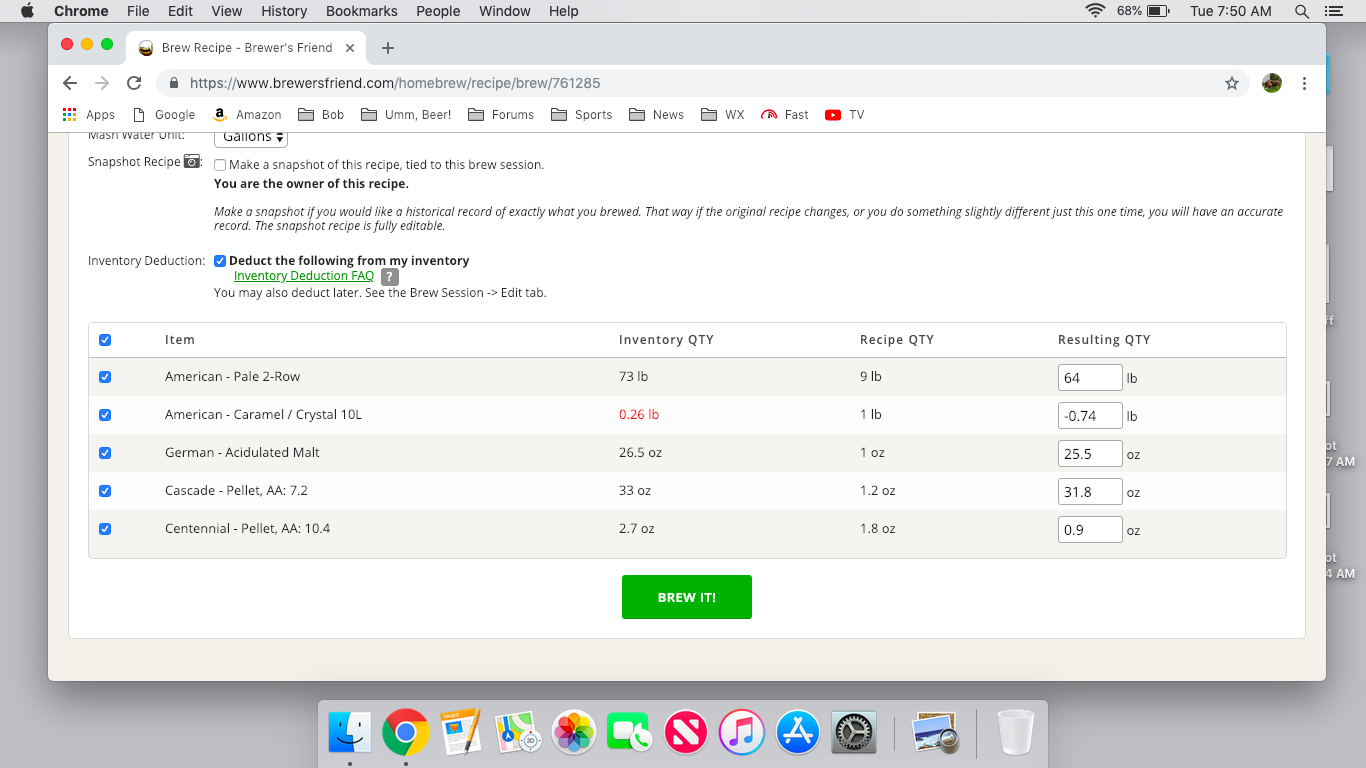Click the Inventory Deduction FAQ help icon
Screen dimensions: 1366x768
click(390, 277)
